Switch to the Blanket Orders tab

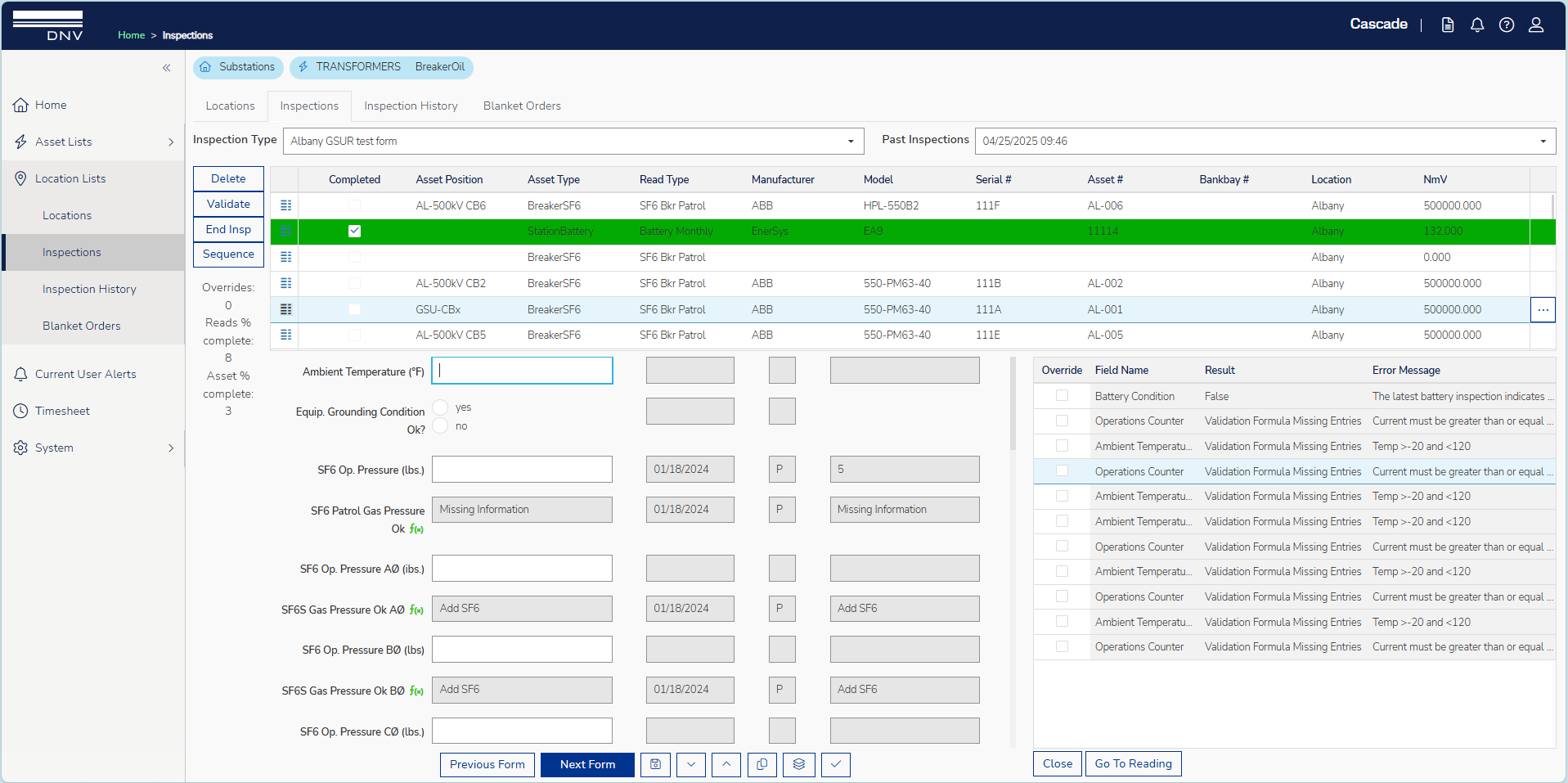[x=522, y=106]
